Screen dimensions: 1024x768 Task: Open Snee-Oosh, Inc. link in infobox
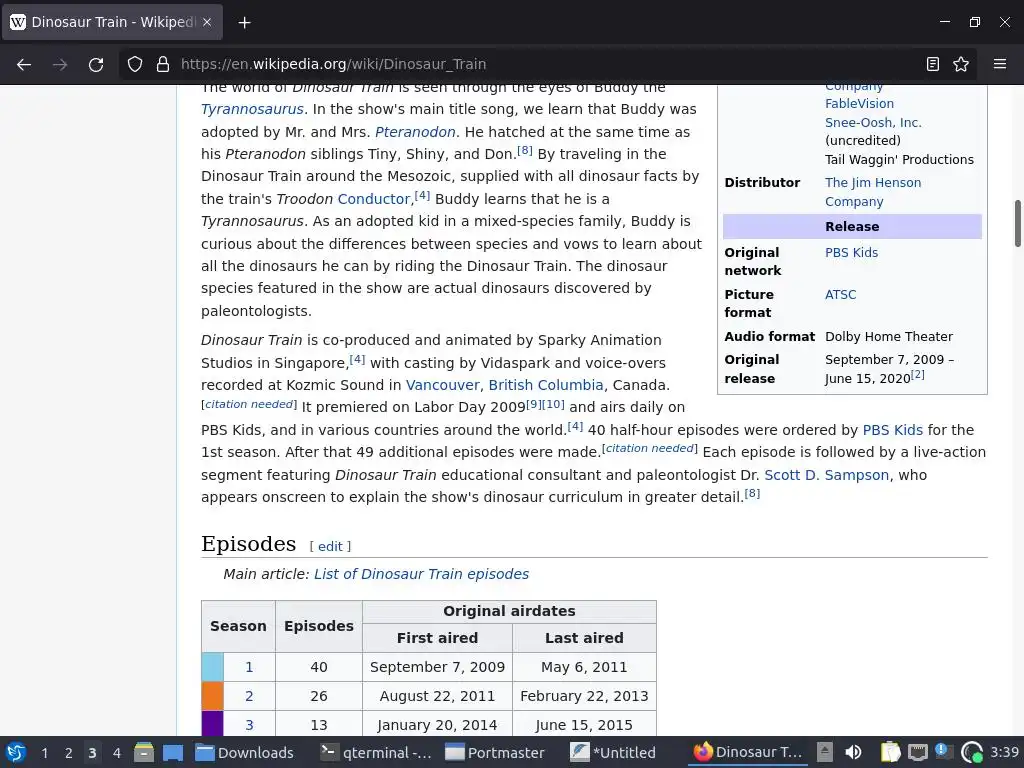[873, 122]
